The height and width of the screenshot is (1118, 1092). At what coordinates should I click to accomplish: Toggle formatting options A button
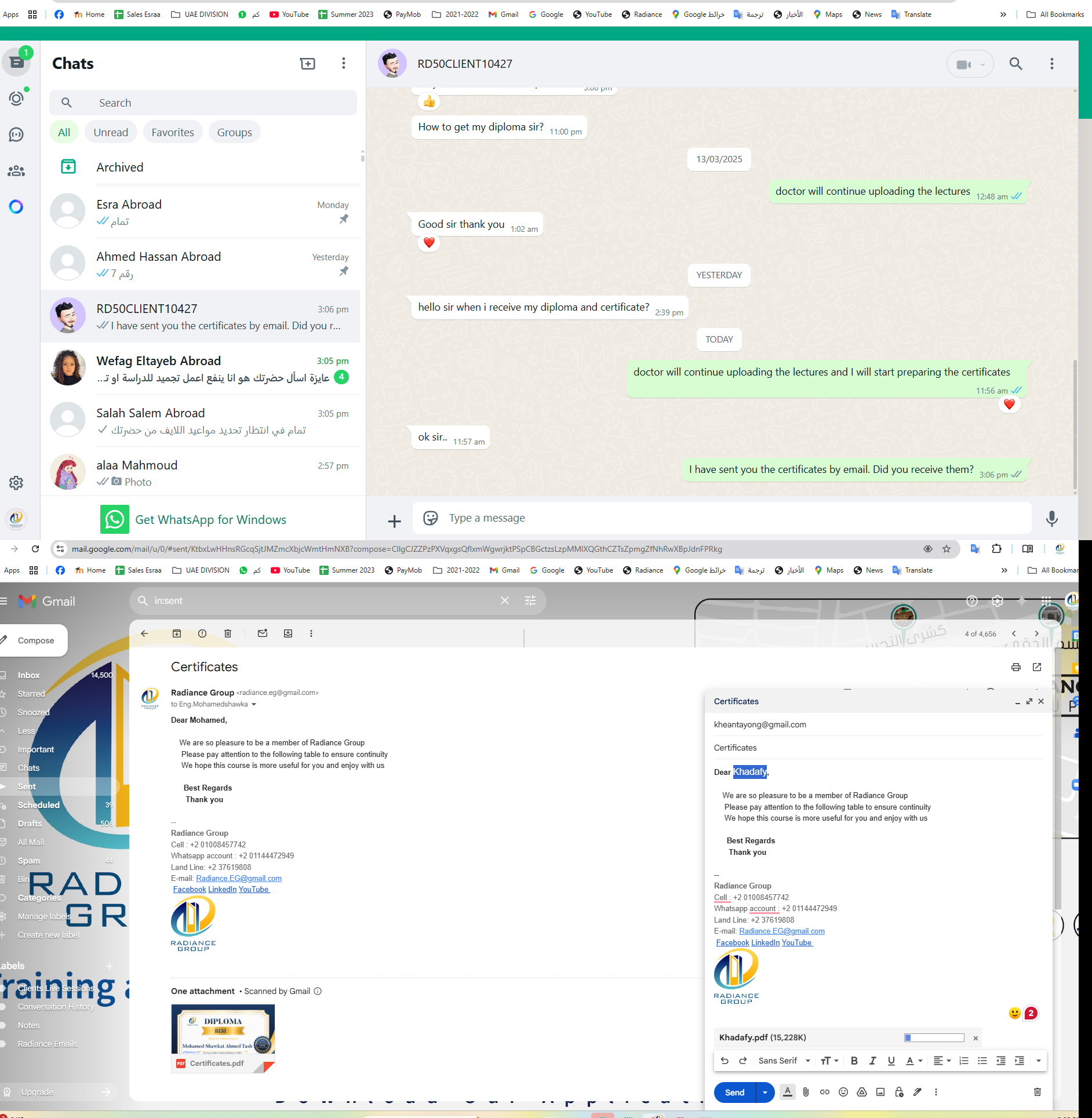(788, 1092)
